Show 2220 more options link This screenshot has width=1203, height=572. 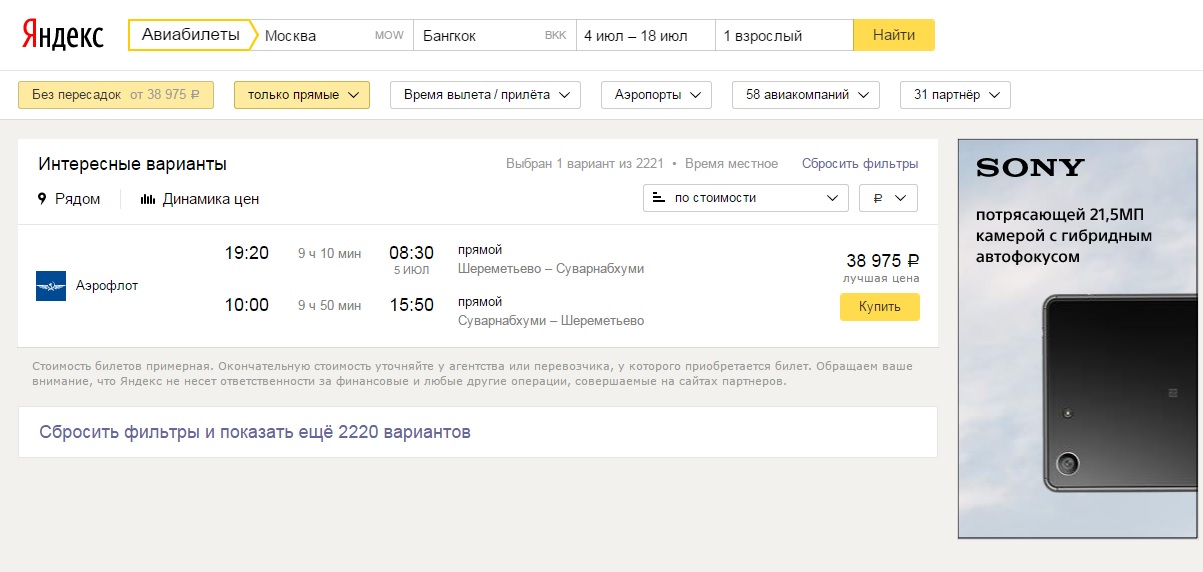255,432
